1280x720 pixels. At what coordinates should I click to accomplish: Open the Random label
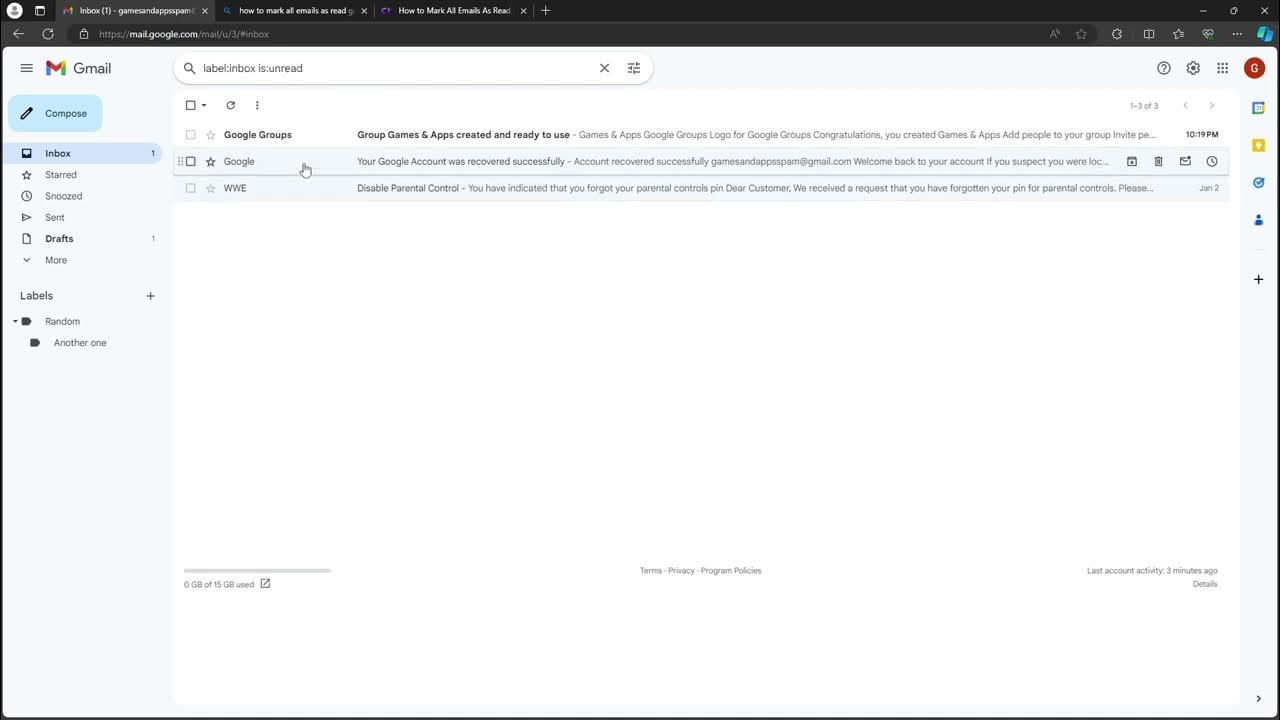[62, 321]
